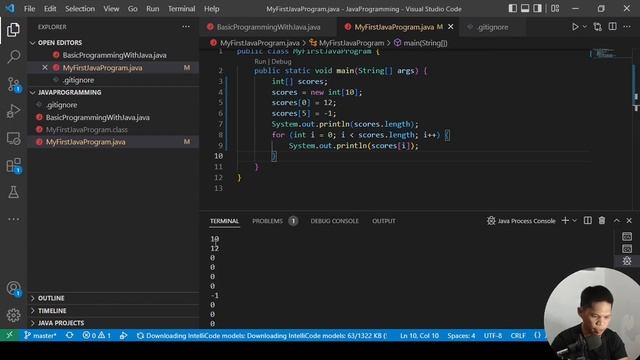Viewport: 640px width, 360px height.
Task: Split the editor to the right
Action: coord(612,27)
